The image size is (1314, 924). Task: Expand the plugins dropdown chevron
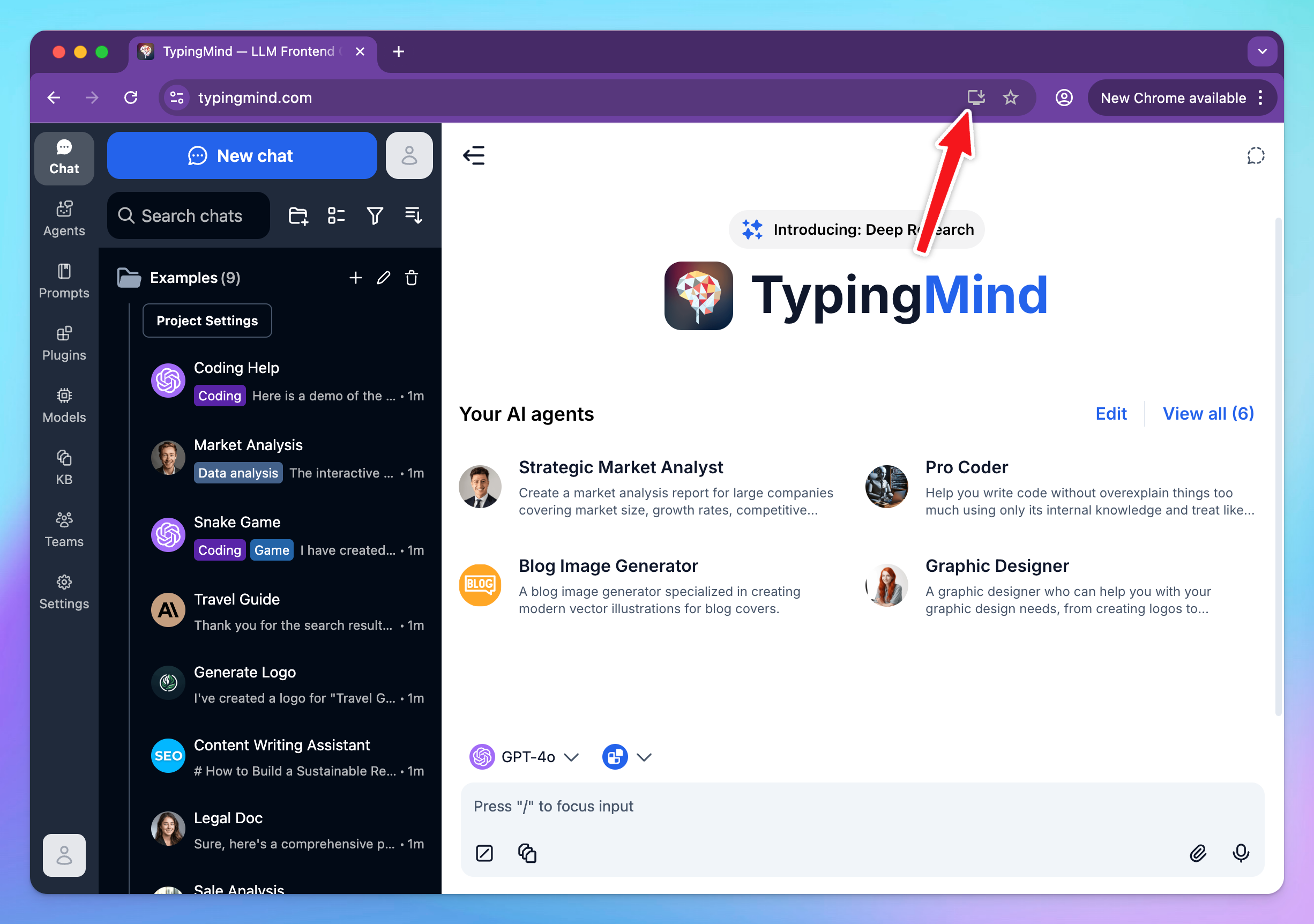pyautogui.click(x=644, y=757)
